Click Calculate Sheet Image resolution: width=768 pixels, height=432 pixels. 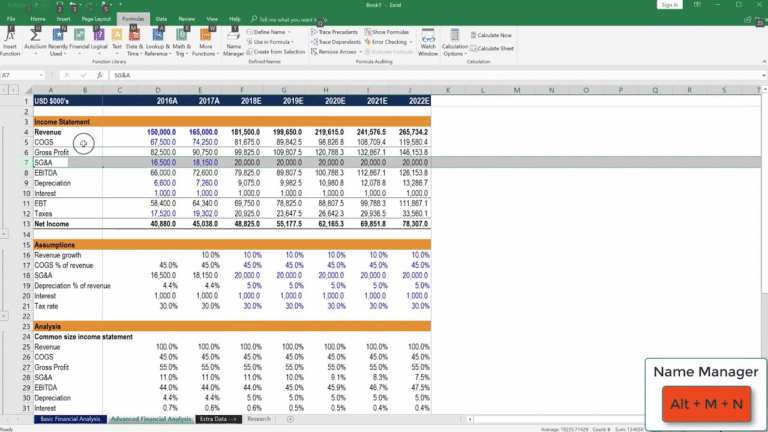point(494,47)
